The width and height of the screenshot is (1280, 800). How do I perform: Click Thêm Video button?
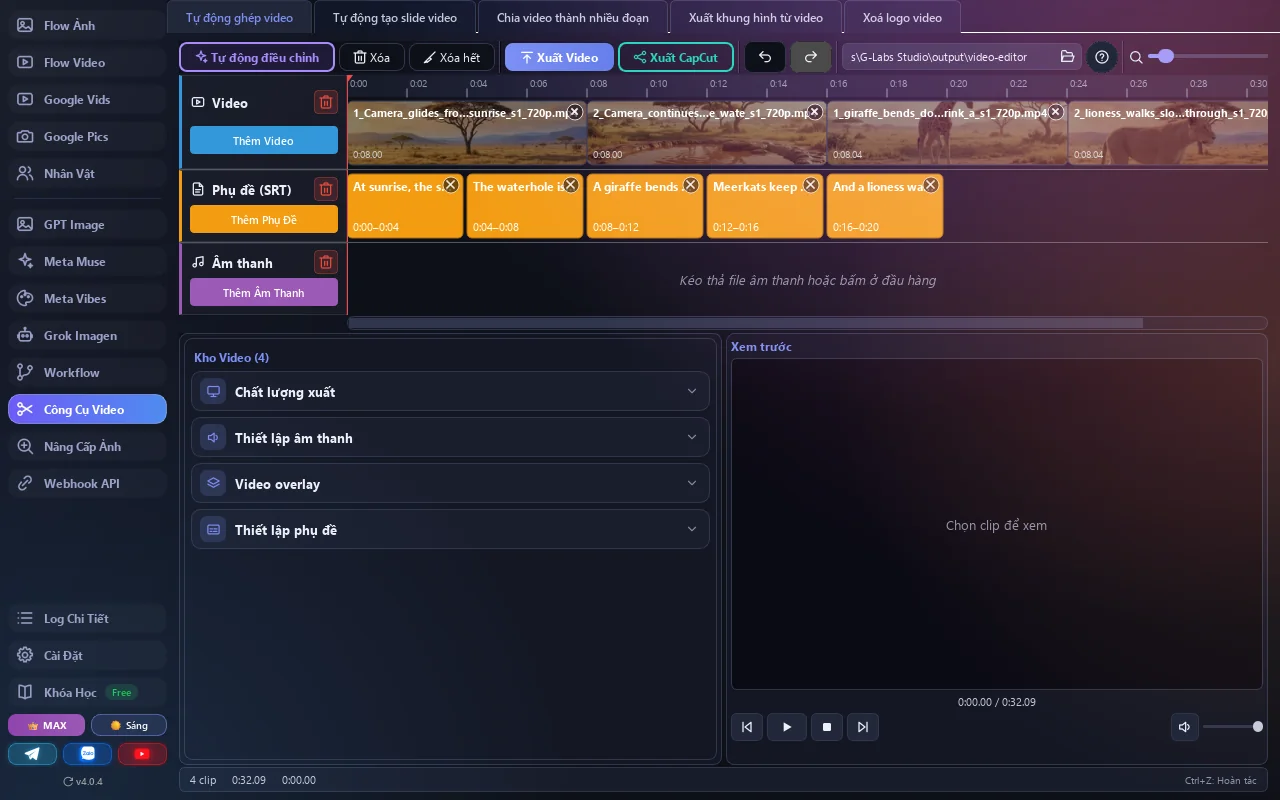264,140
